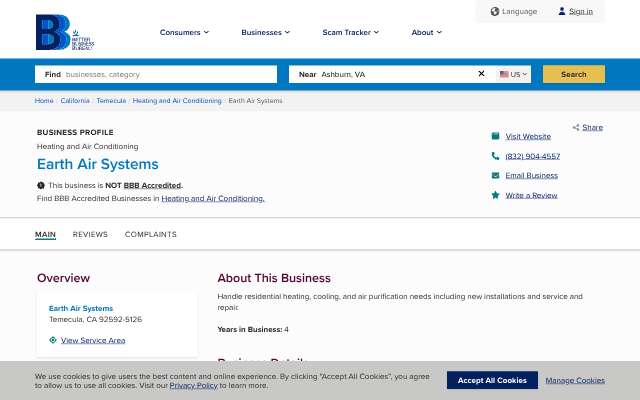Click the Earth Air Systems heading

(x=98, y=164)
